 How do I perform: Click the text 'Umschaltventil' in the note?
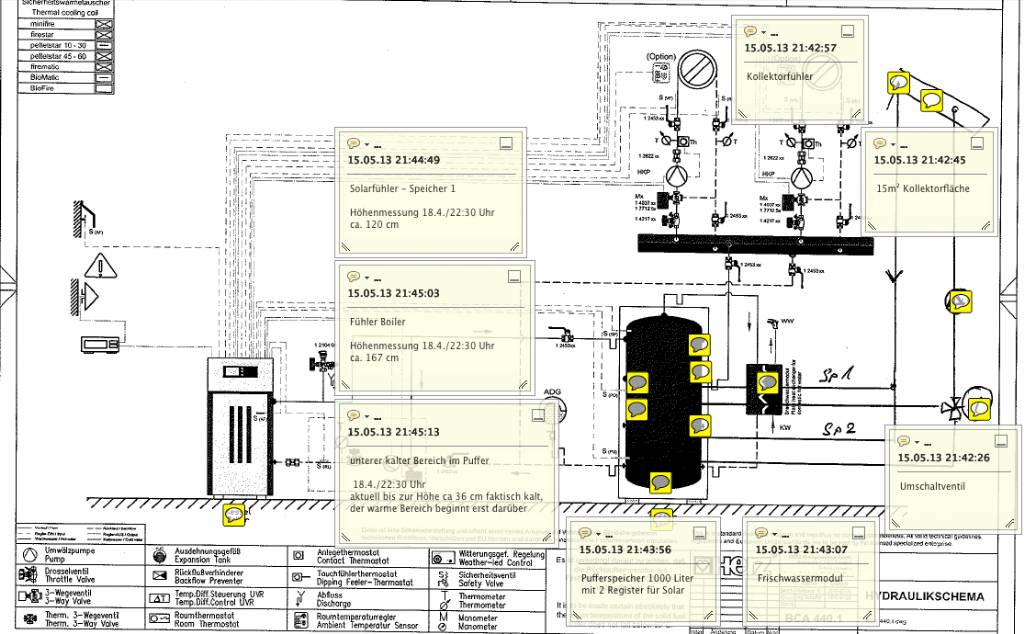(932, 486)
